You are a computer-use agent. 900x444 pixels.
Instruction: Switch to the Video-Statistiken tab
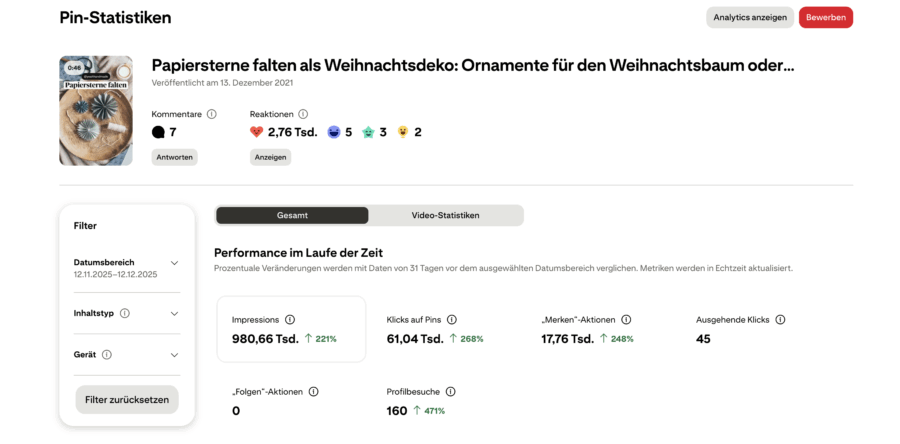[x=445, y=215]
